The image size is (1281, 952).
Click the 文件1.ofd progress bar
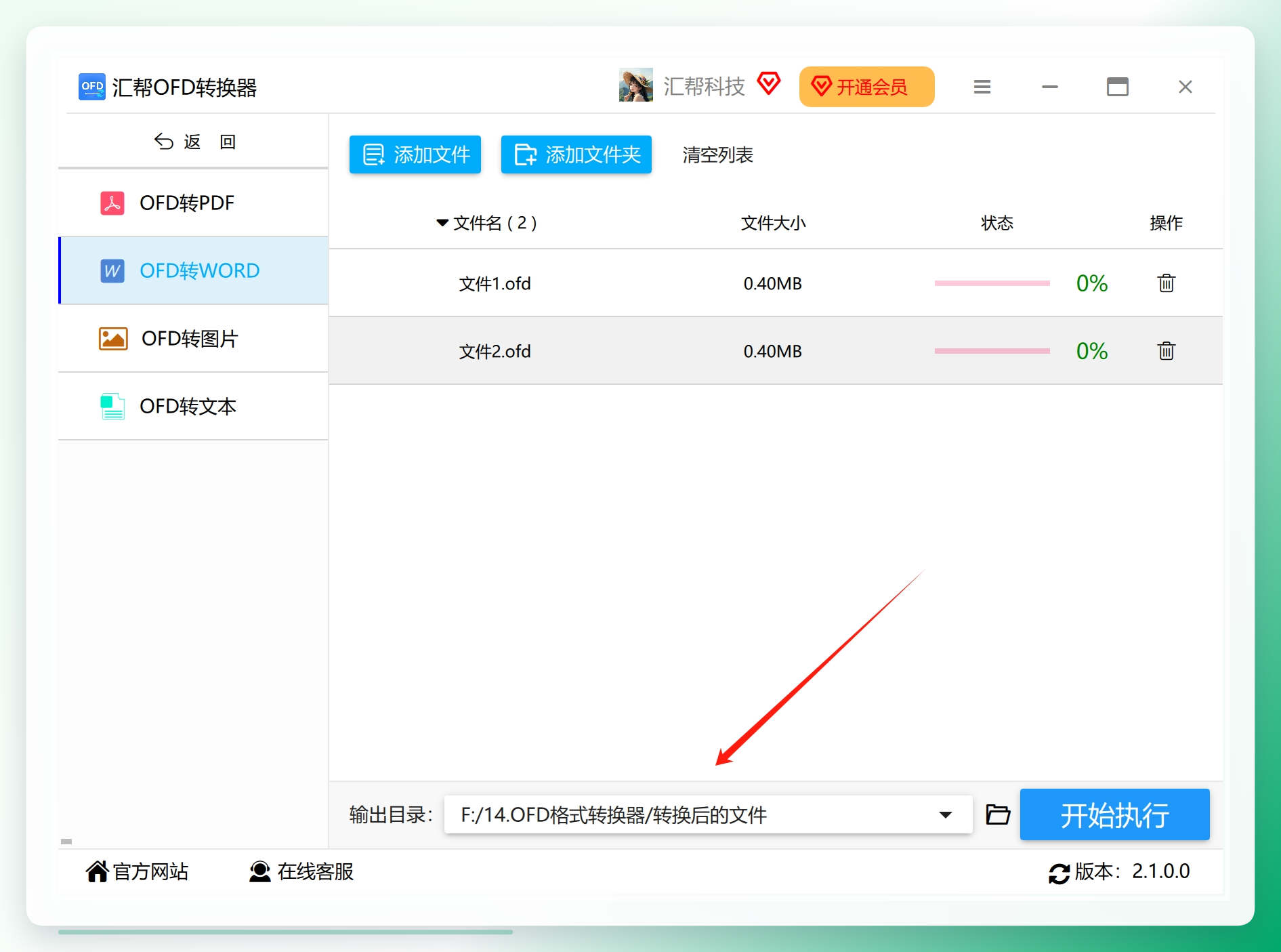coord(992,283)
